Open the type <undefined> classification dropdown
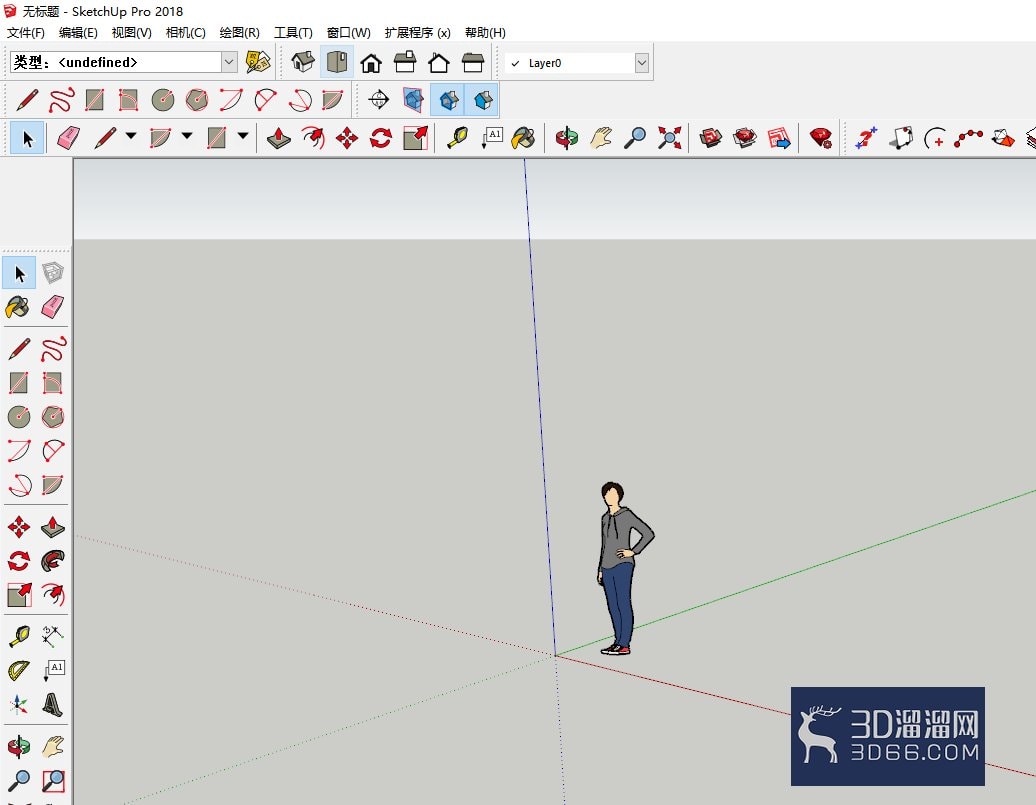This screenshot has width=1036, height=805. (x=229, y=62)
